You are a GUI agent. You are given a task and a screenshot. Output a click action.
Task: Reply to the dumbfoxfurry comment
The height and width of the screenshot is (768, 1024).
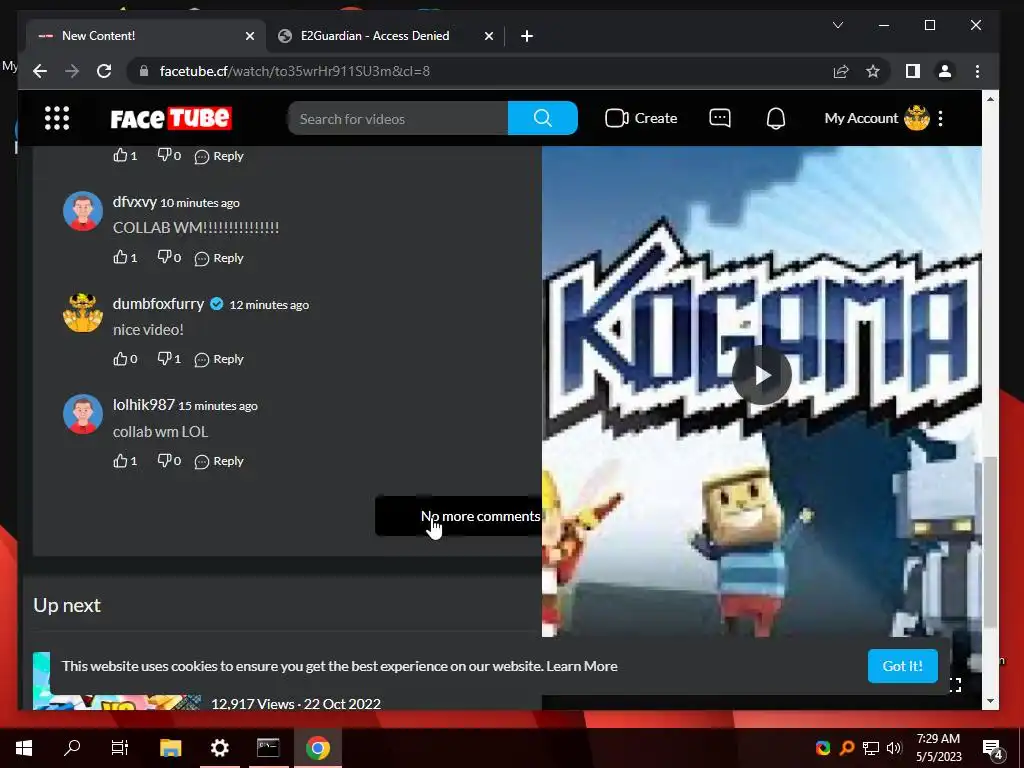tap(219, 359)
